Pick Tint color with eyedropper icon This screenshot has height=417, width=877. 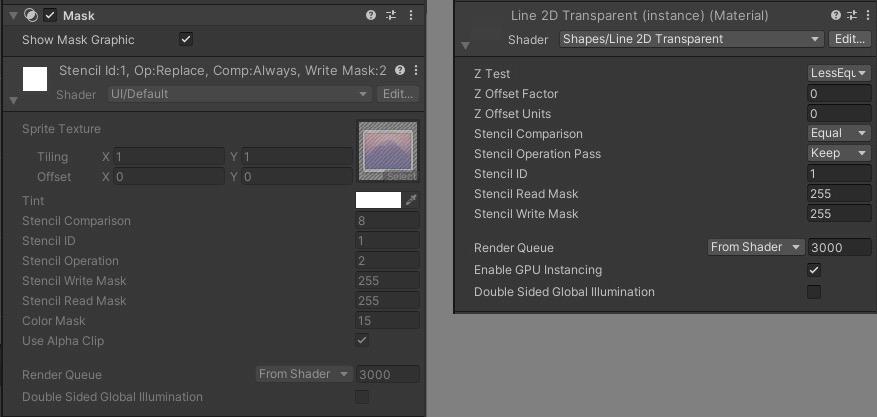click(x=412, y=200)
